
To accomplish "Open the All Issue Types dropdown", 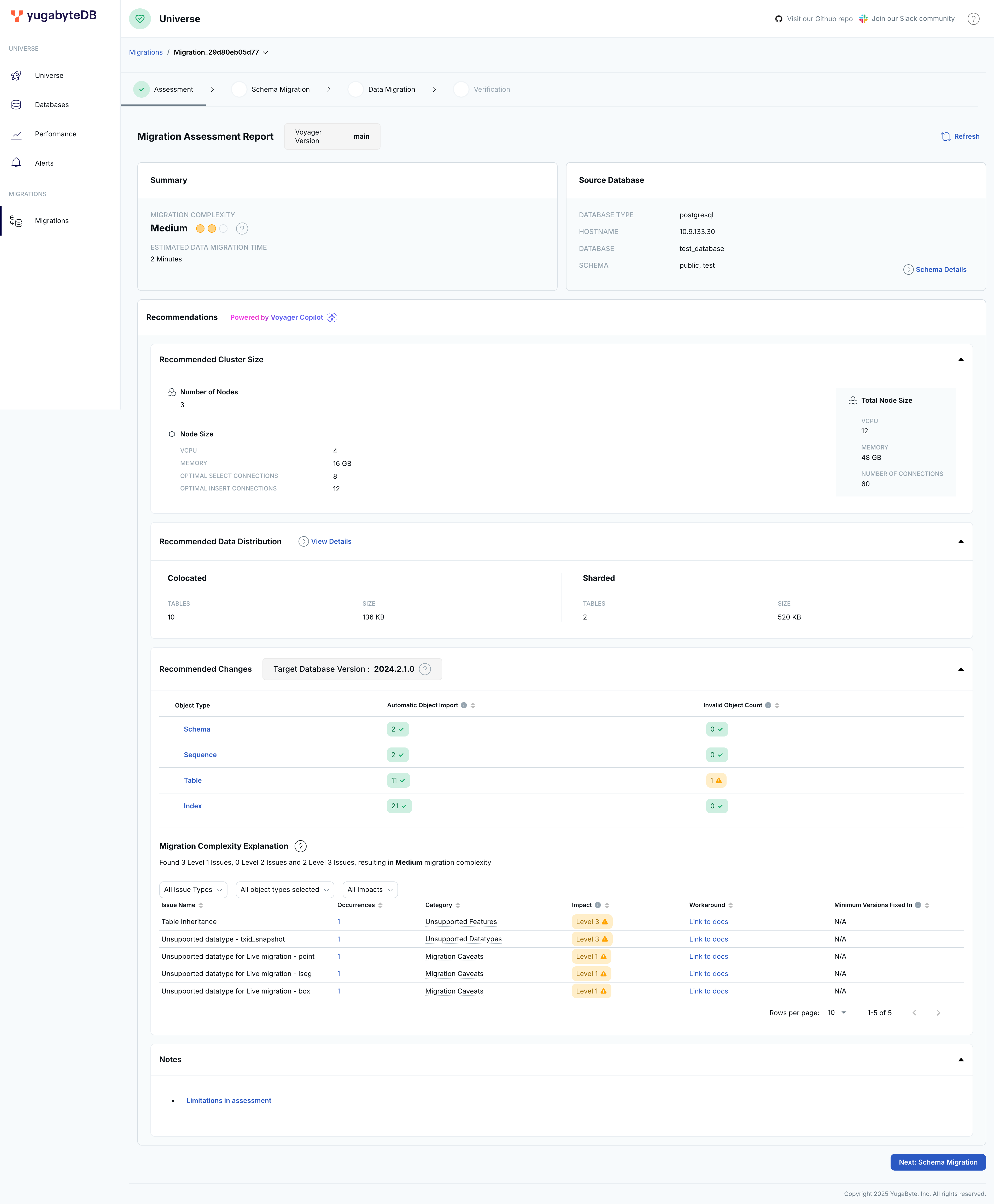I will 193,890.
